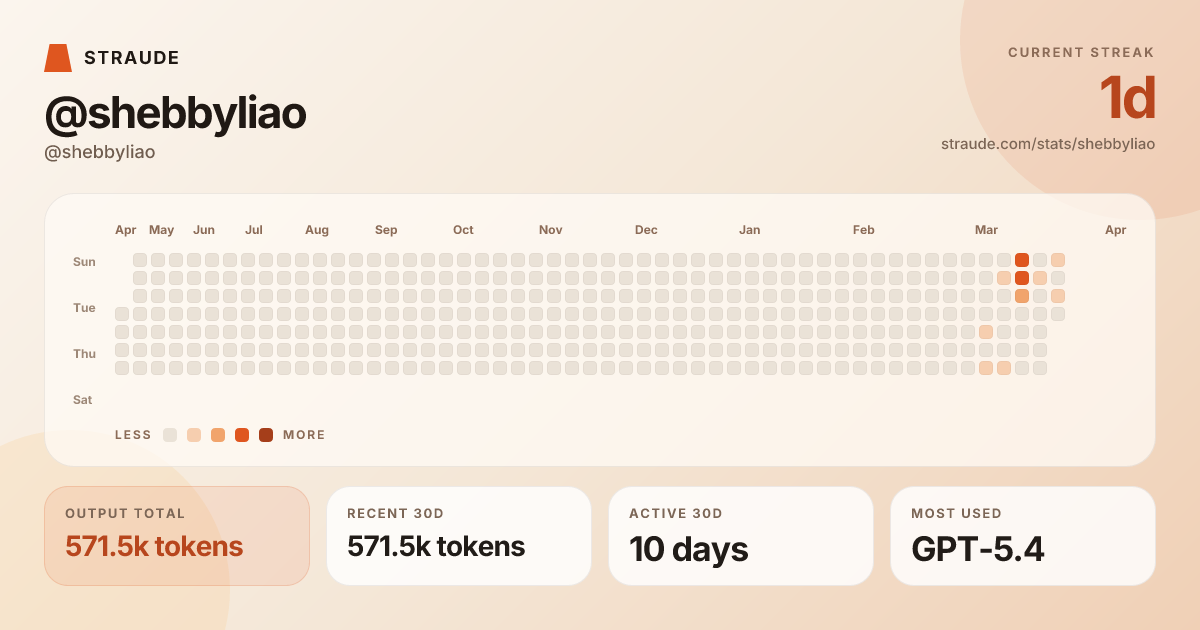Click the Mar month label on heatmap

click(986, 230)
